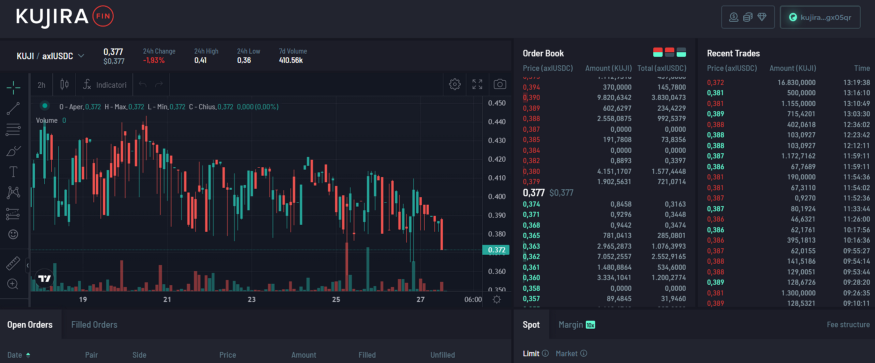Click the TradingView logo on chart
This screenshot has height=363, width=875.
(x=44, y=278)
